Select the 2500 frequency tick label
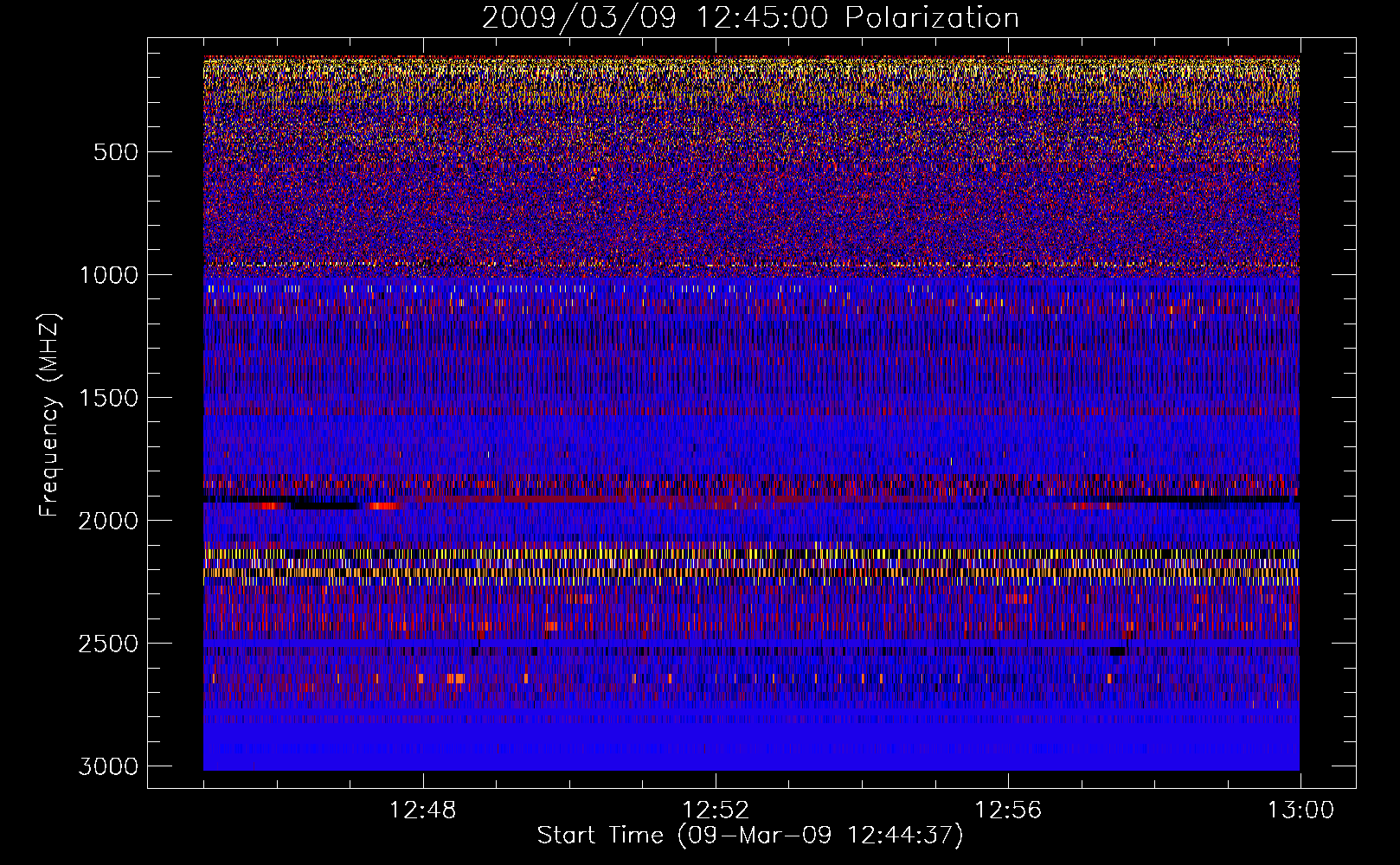The image size is (1400, 865). [108, 644]
